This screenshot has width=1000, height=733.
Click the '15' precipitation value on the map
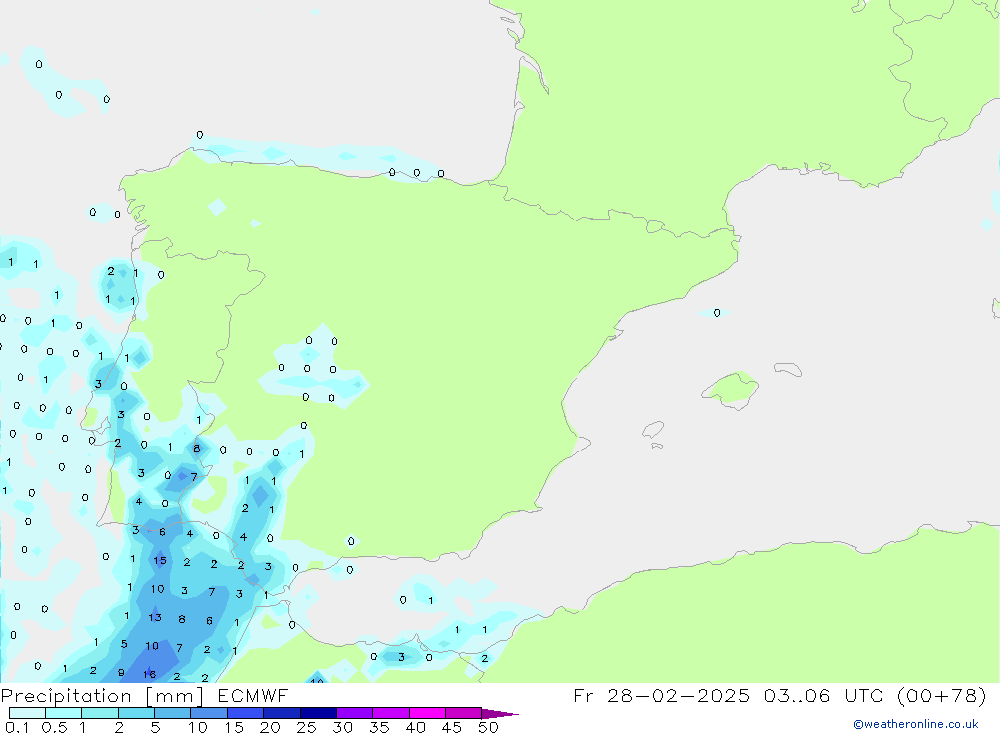159,561
